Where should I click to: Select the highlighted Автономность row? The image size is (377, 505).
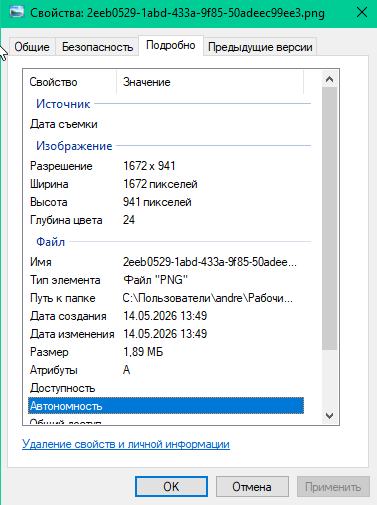click(x=166, y=406)
